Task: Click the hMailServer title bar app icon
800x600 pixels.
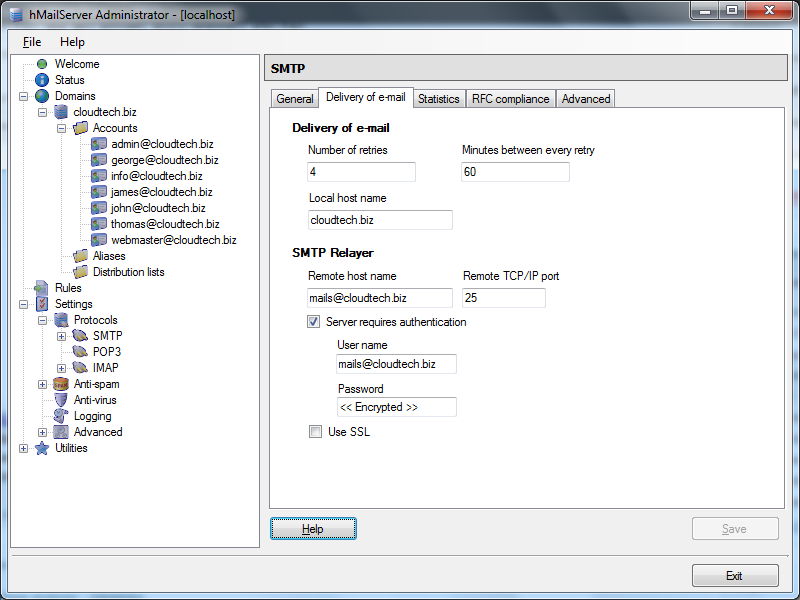Action: pos(16,14)
